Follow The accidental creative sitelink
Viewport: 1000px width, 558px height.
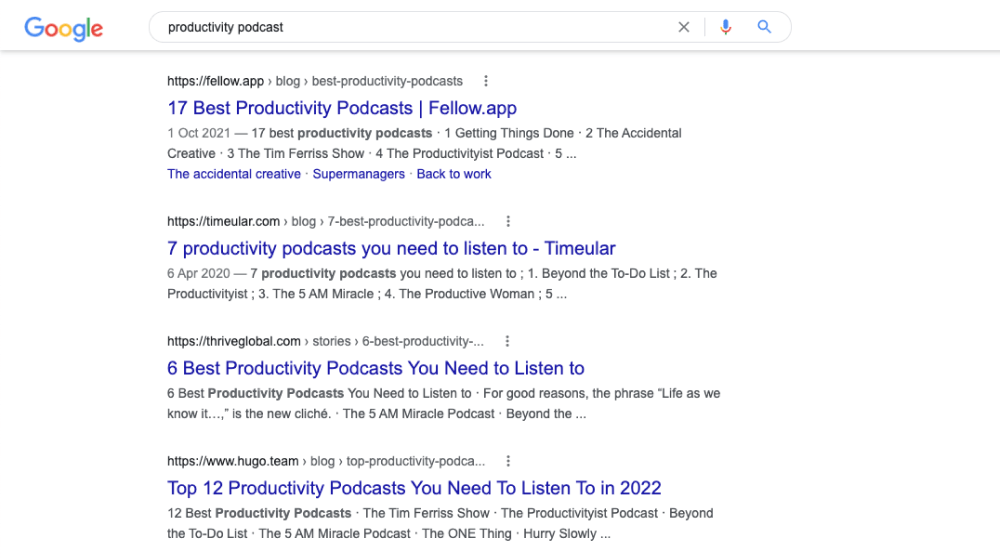coord(233,174)
